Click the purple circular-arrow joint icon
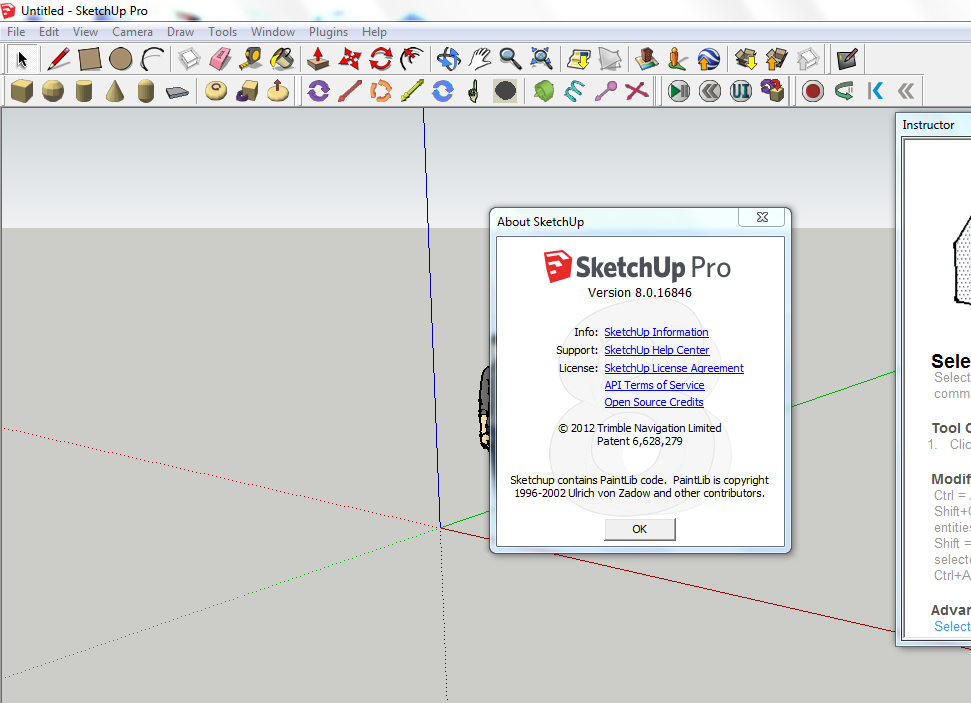Viewport: 971px width, 703px height. pyautogui.click(x=318, y=92)
